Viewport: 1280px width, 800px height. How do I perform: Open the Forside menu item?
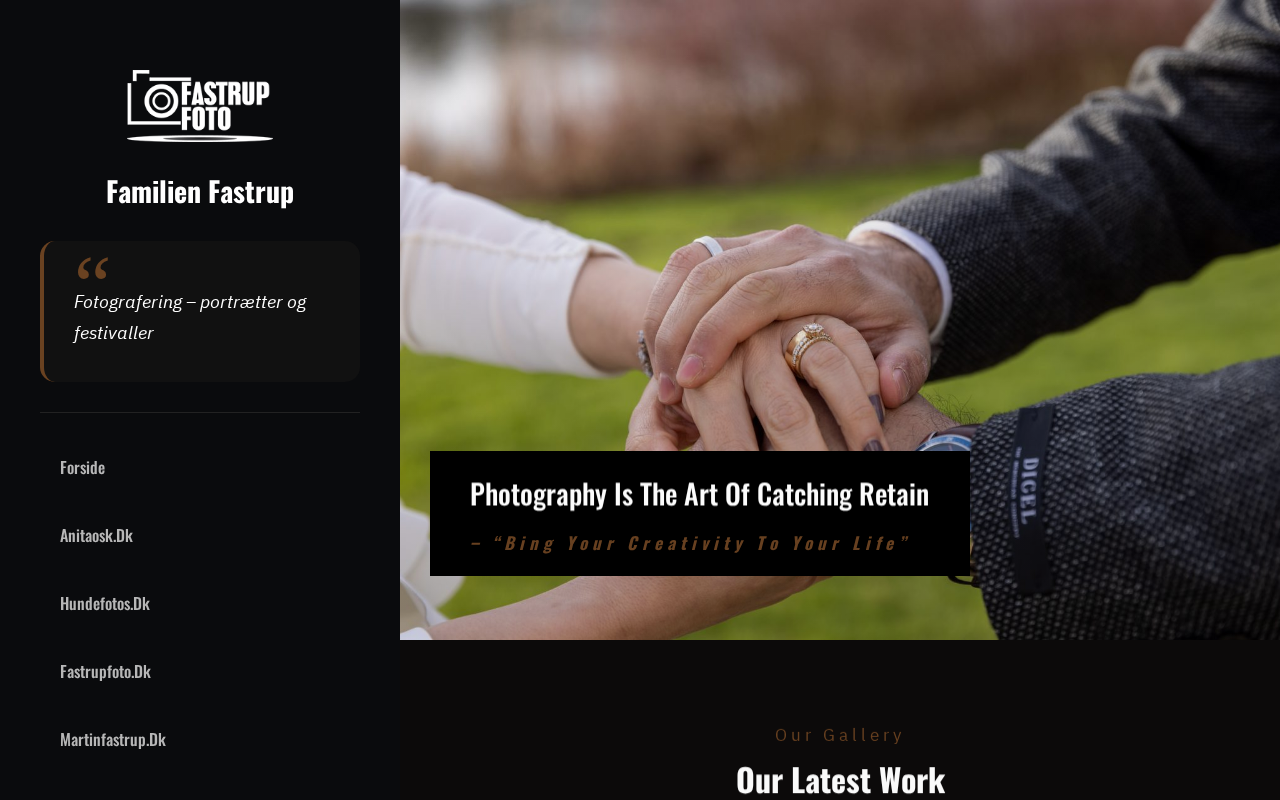coord(82,467)
